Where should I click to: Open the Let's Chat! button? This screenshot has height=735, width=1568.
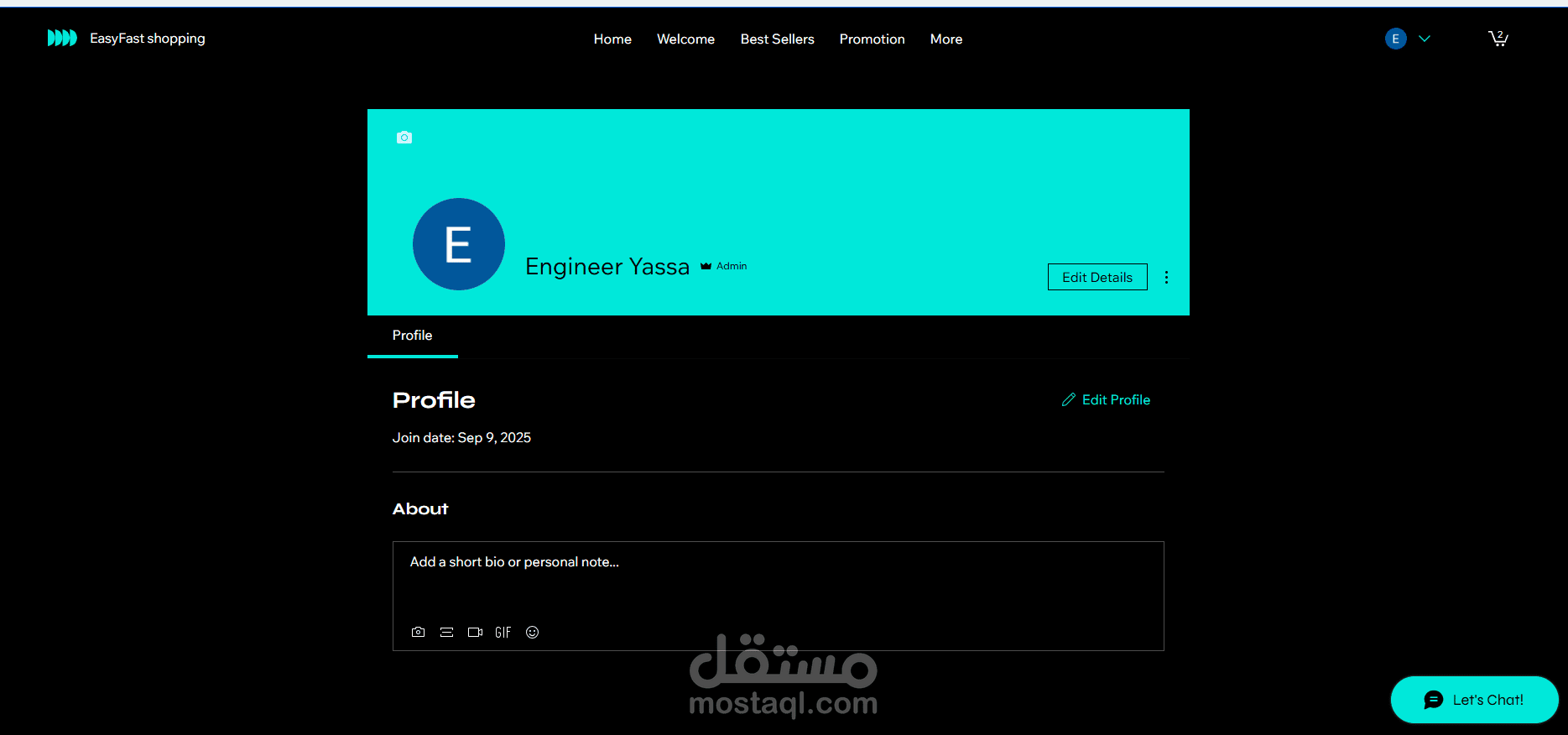coord(1475,700)
